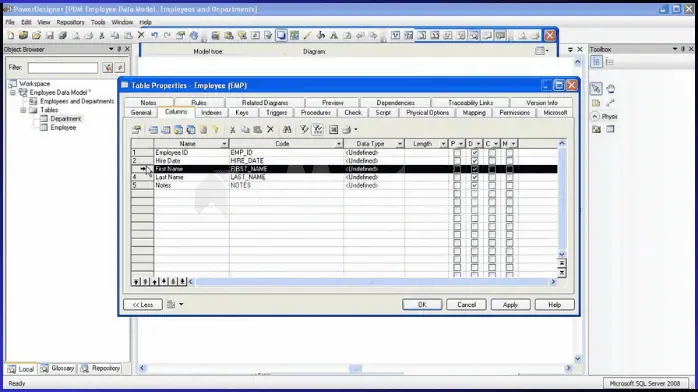
Task: Open the General tab
Action: pyautogui.click(x=141, y=113)
